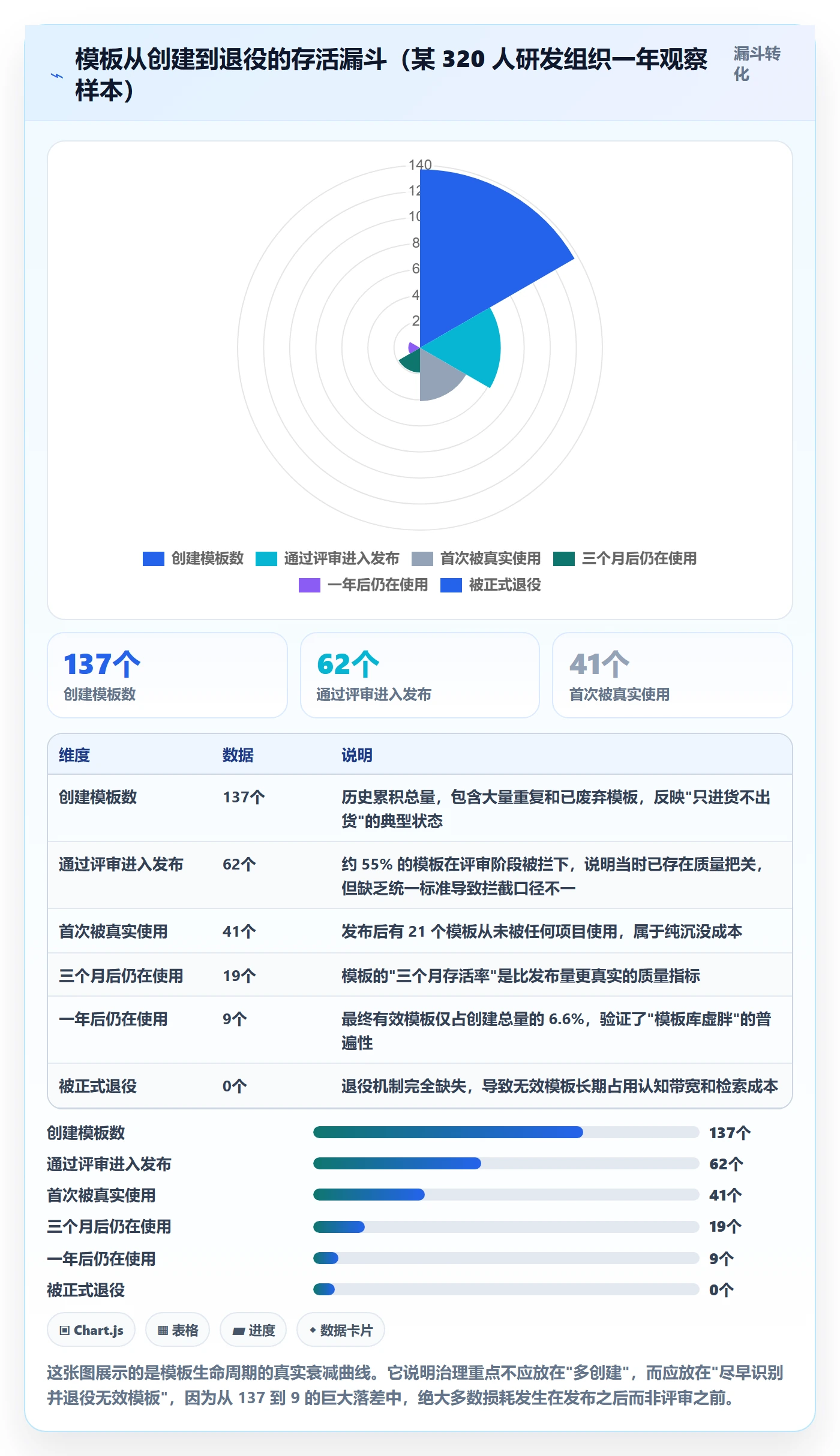Open the 41个 首次被真实使用 data card

[673, 675]
